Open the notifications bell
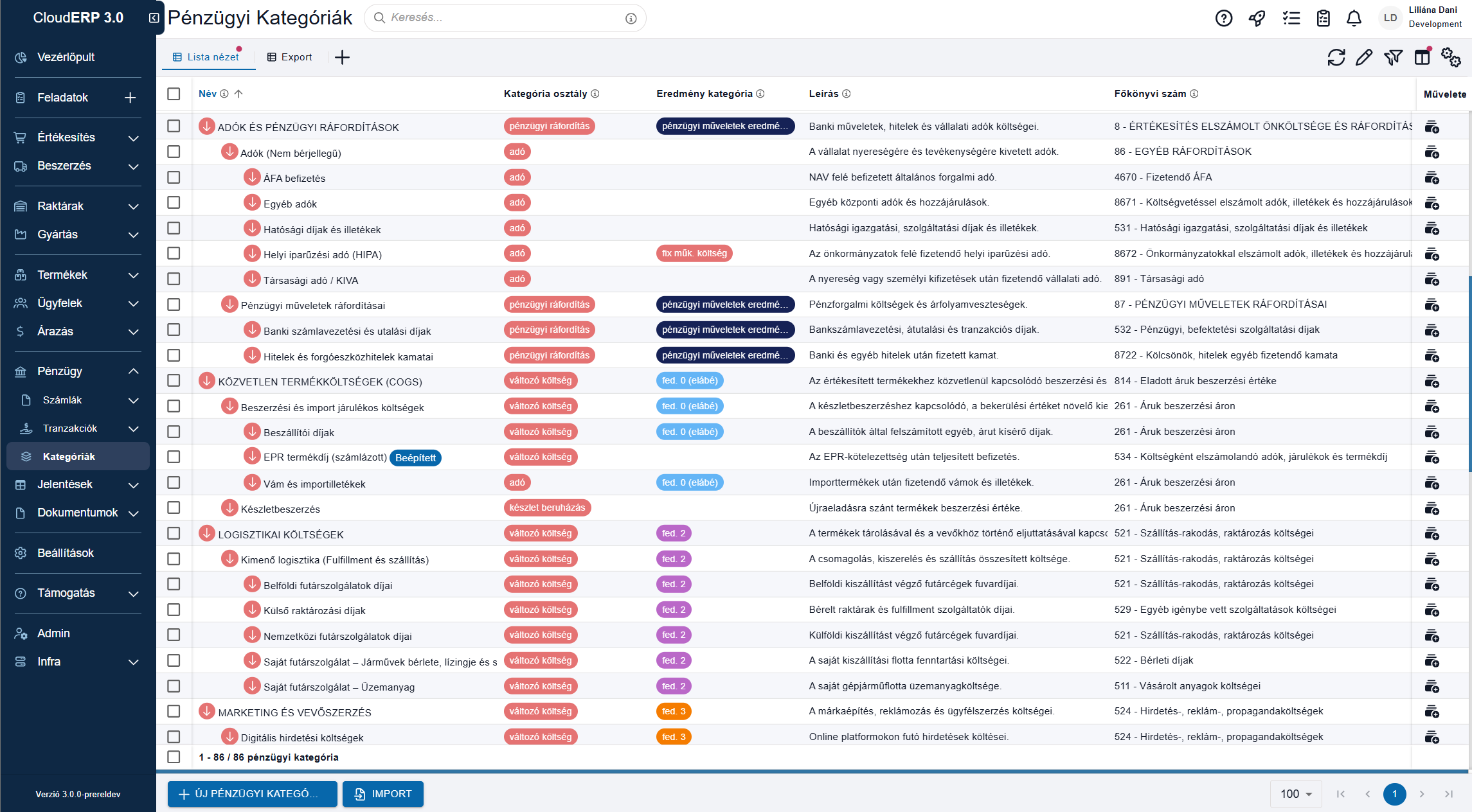The height and width of the screenshot is (812, 1472). coord(1354,18)
